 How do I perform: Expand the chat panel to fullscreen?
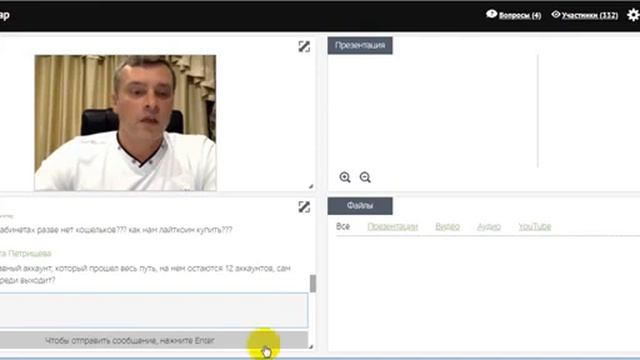(x=304, y=207)
